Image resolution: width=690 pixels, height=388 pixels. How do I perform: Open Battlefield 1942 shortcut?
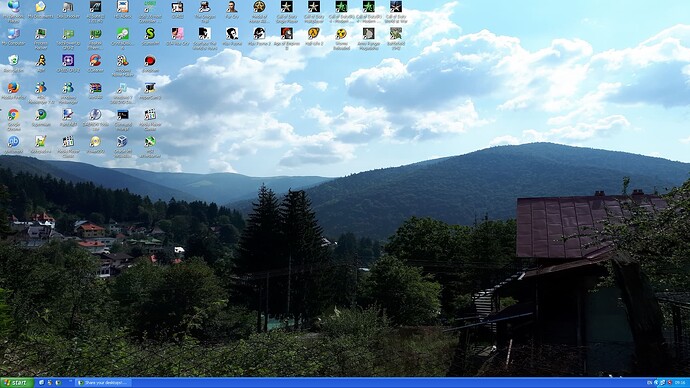click(x=396, y=34)
